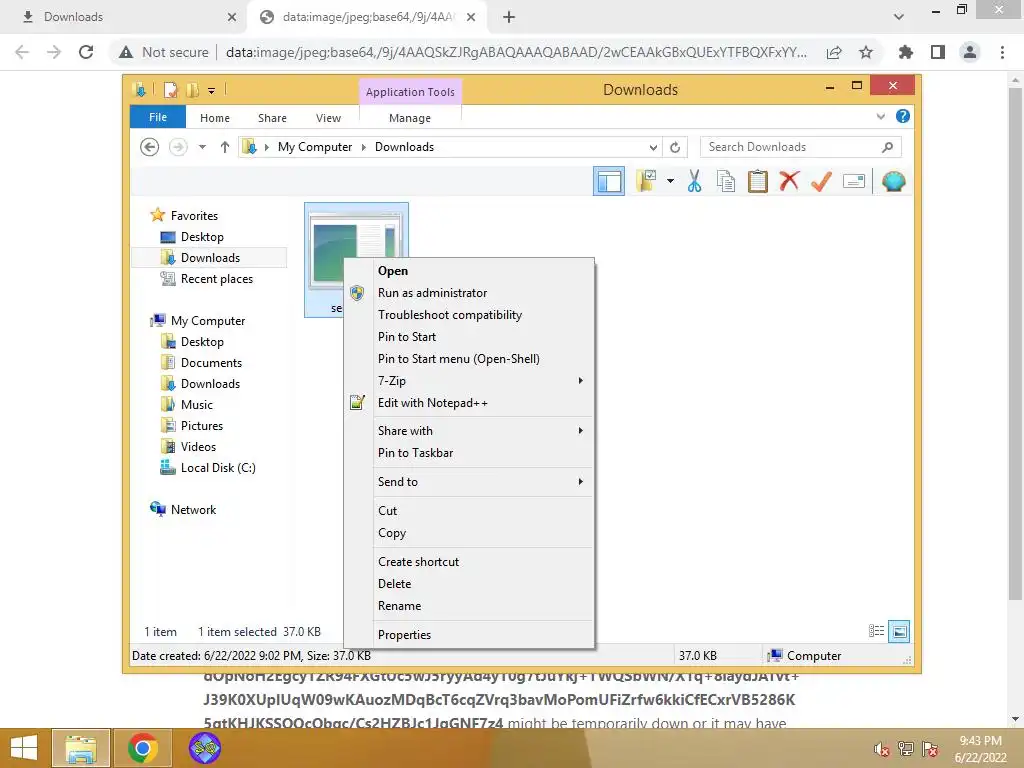The image size is (1024, 768).
Task: Choose Run as administrator
Action: coord(469,293)
